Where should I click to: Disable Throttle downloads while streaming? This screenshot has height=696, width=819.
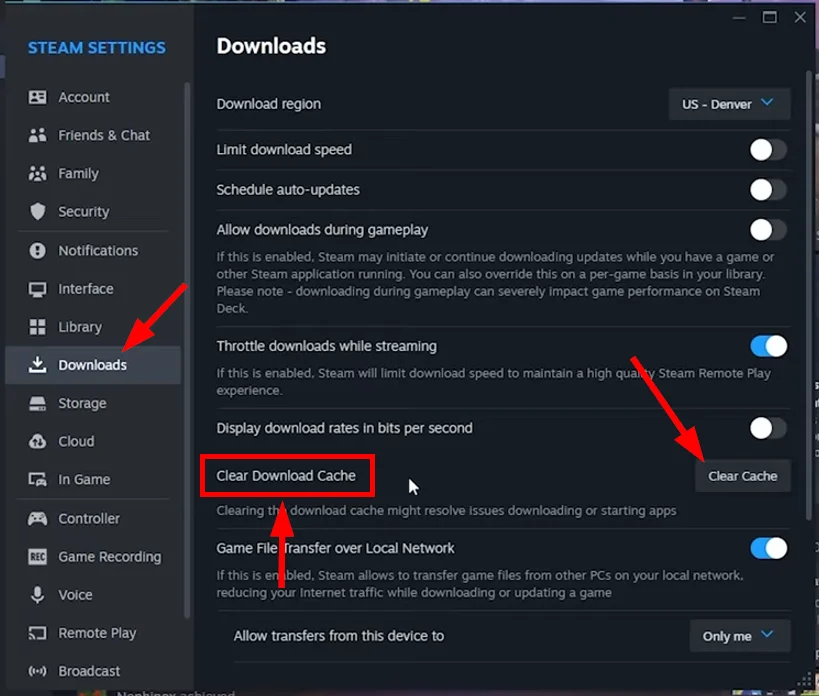point(768,346)
